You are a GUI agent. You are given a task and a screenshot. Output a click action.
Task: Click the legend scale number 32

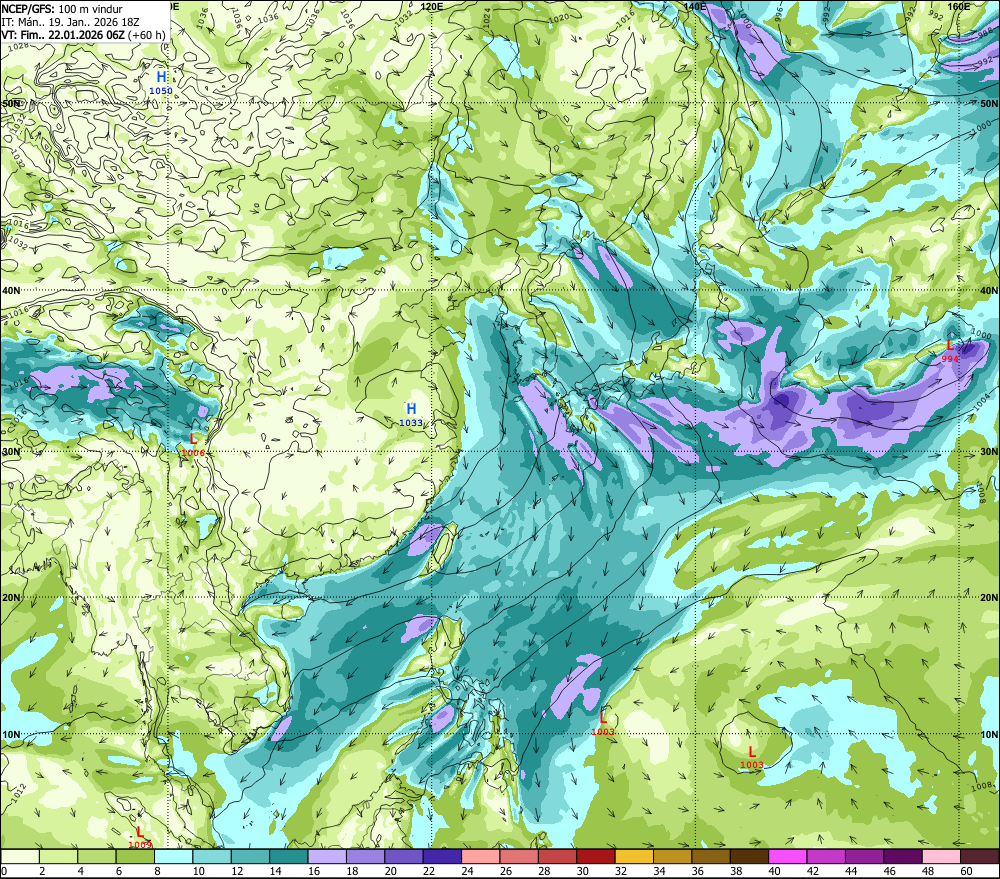click(x=621, y=871)
